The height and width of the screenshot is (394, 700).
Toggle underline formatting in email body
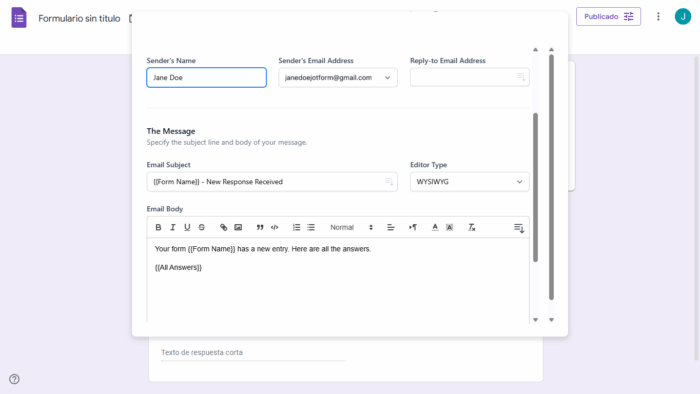[x=187, y=228]
